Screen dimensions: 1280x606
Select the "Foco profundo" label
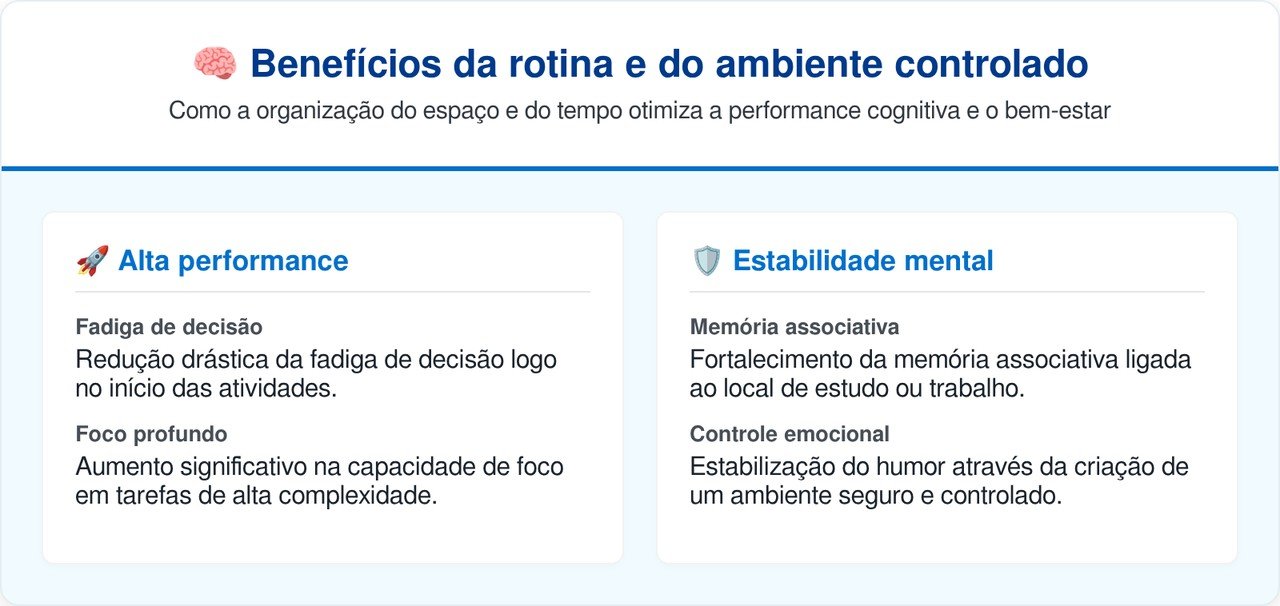[x=151, y=434]
